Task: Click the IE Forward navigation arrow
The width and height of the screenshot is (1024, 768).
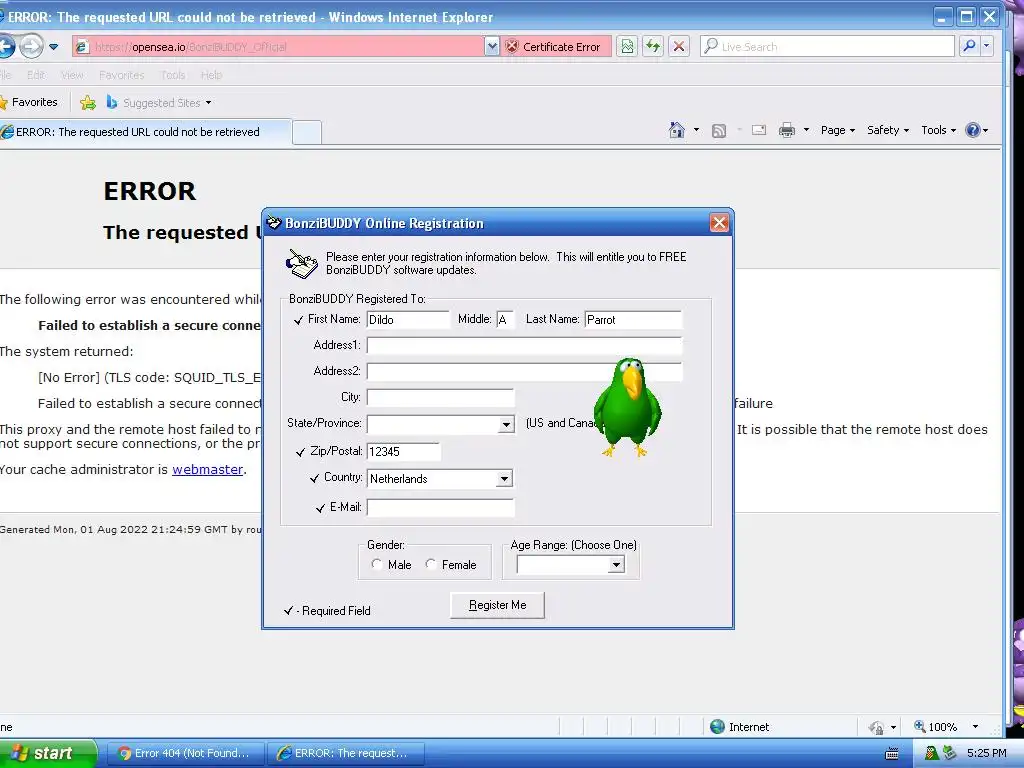Action: [31, 46]
